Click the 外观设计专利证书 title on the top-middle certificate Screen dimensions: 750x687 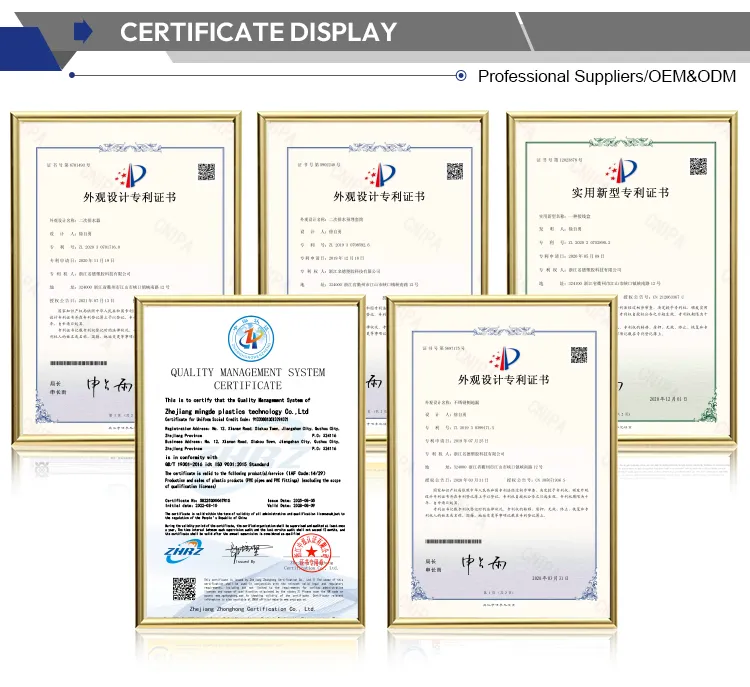click(x=379, y=197)
